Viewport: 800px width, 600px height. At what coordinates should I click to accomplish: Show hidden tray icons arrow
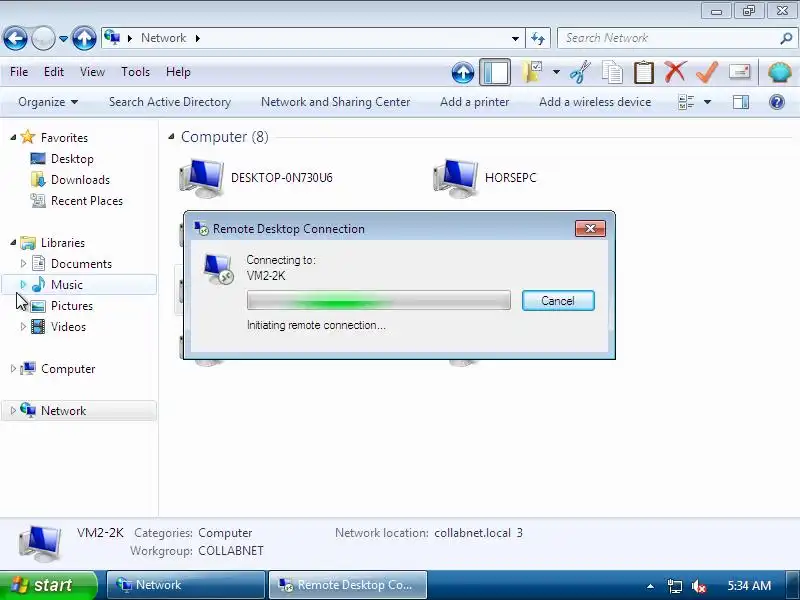coord(650,586)
